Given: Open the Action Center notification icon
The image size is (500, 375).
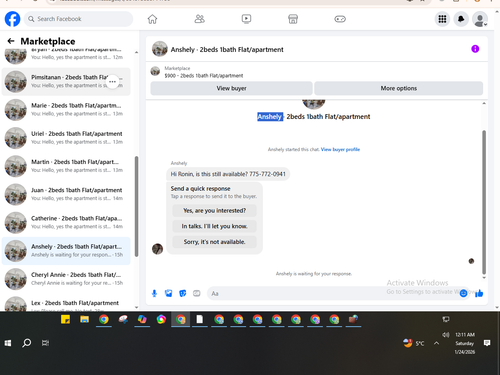Looking at the screenshot, I should 487,343.
